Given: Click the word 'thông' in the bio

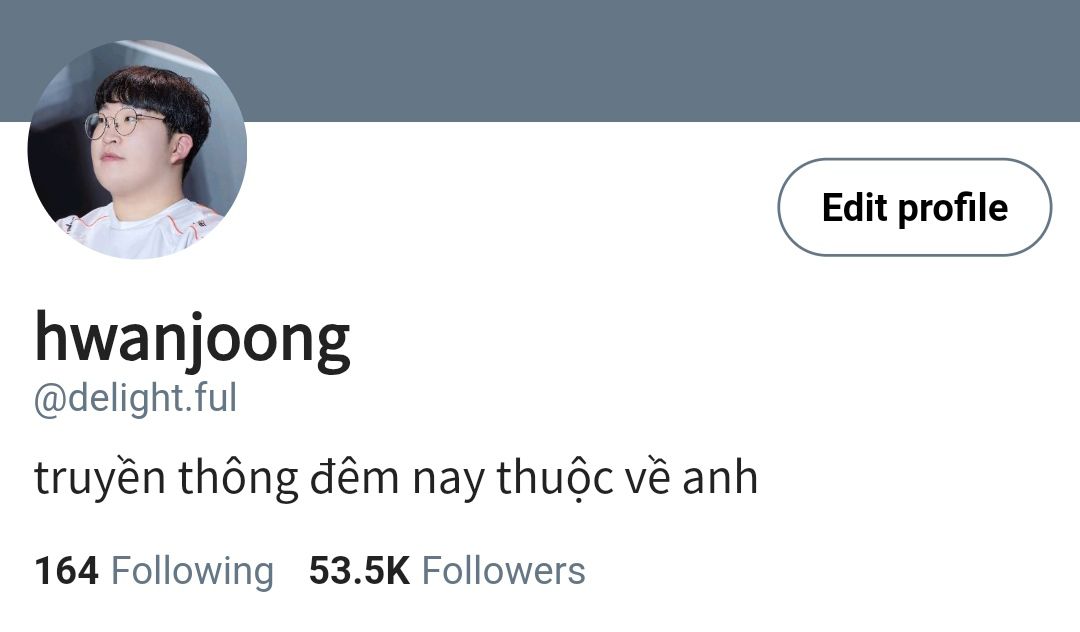Looking at the screenshot, I should 238,477.
